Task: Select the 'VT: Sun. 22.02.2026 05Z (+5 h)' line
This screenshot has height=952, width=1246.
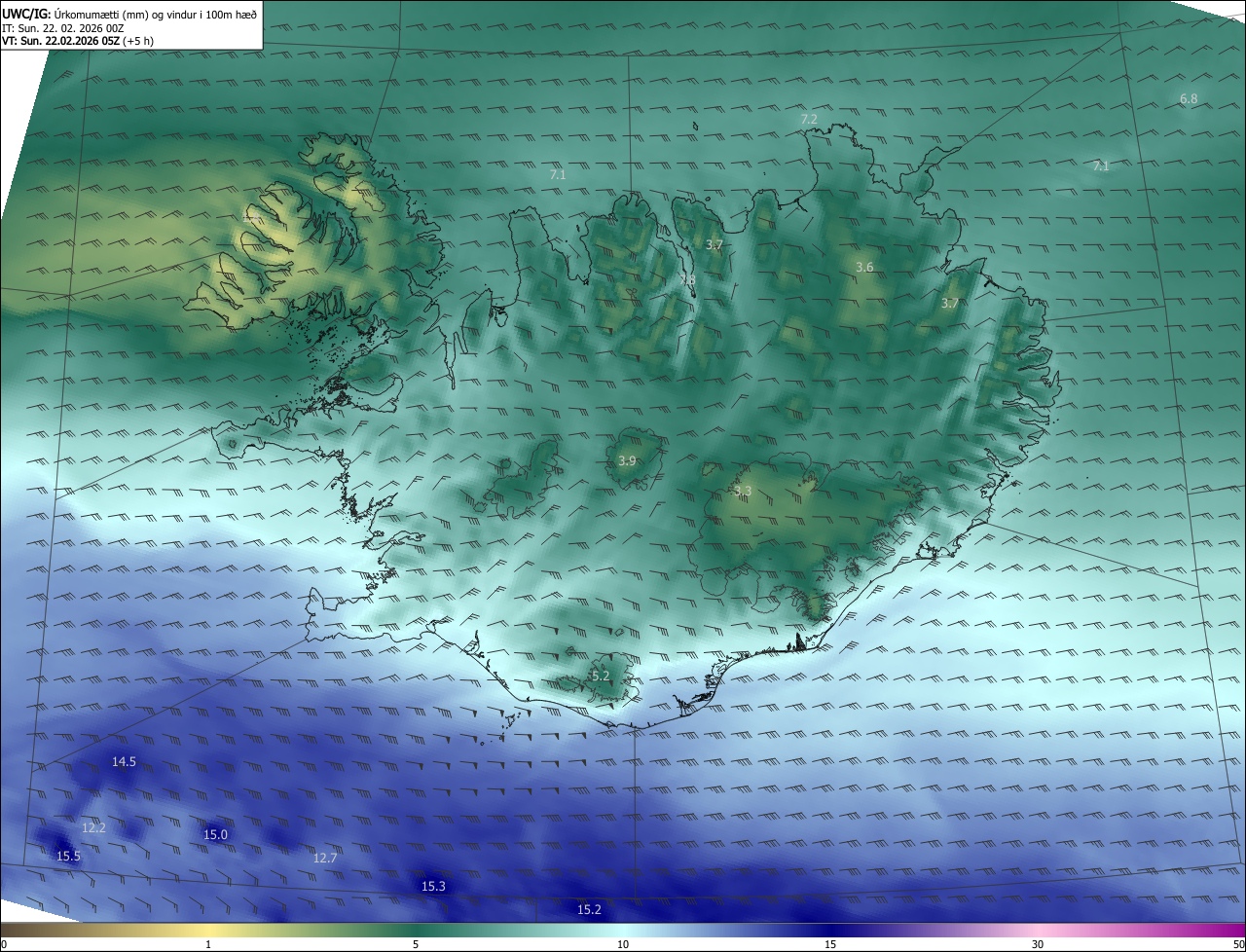Action: click(78, 41)
